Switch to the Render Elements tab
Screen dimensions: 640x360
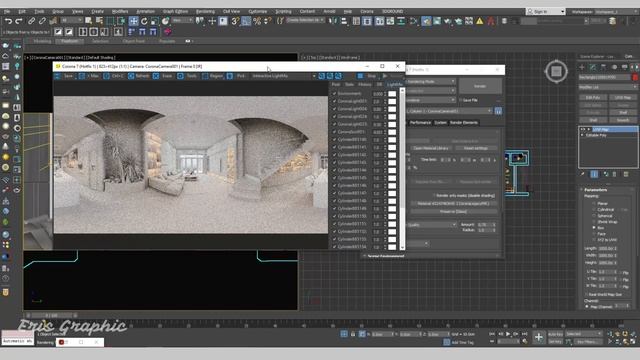[464, 122]
